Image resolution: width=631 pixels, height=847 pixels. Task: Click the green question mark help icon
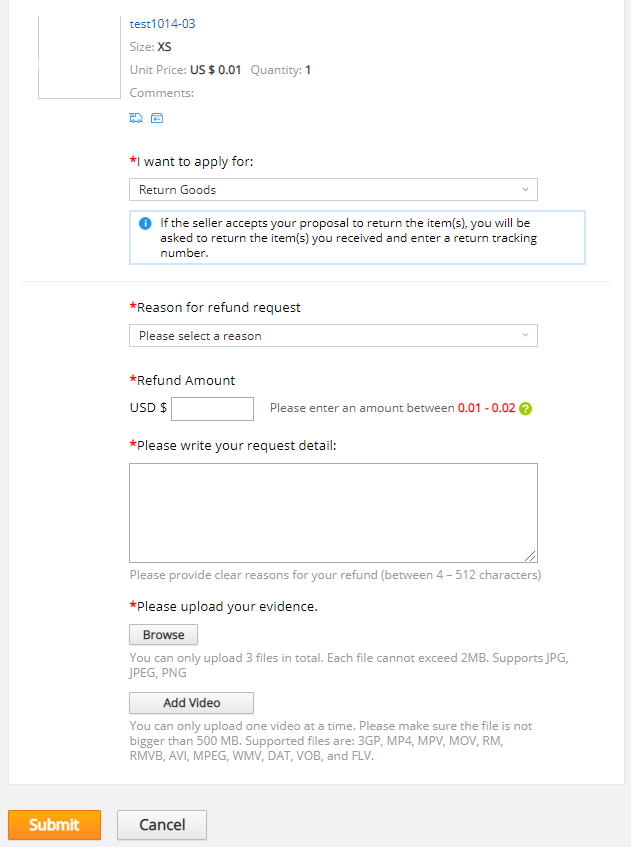(525, 408)
